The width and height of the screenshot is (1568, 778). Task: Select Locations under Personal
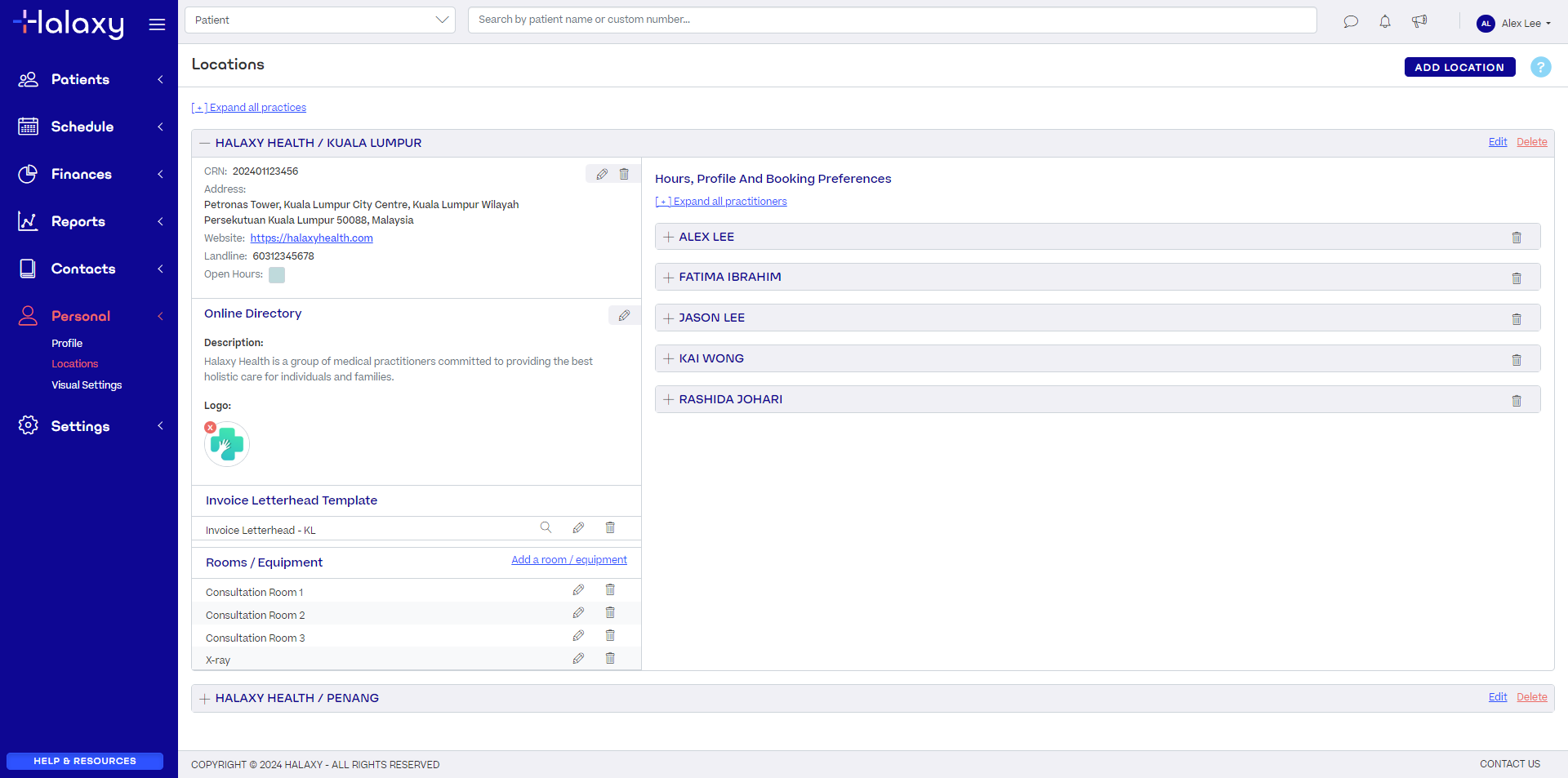click(74, 364)
